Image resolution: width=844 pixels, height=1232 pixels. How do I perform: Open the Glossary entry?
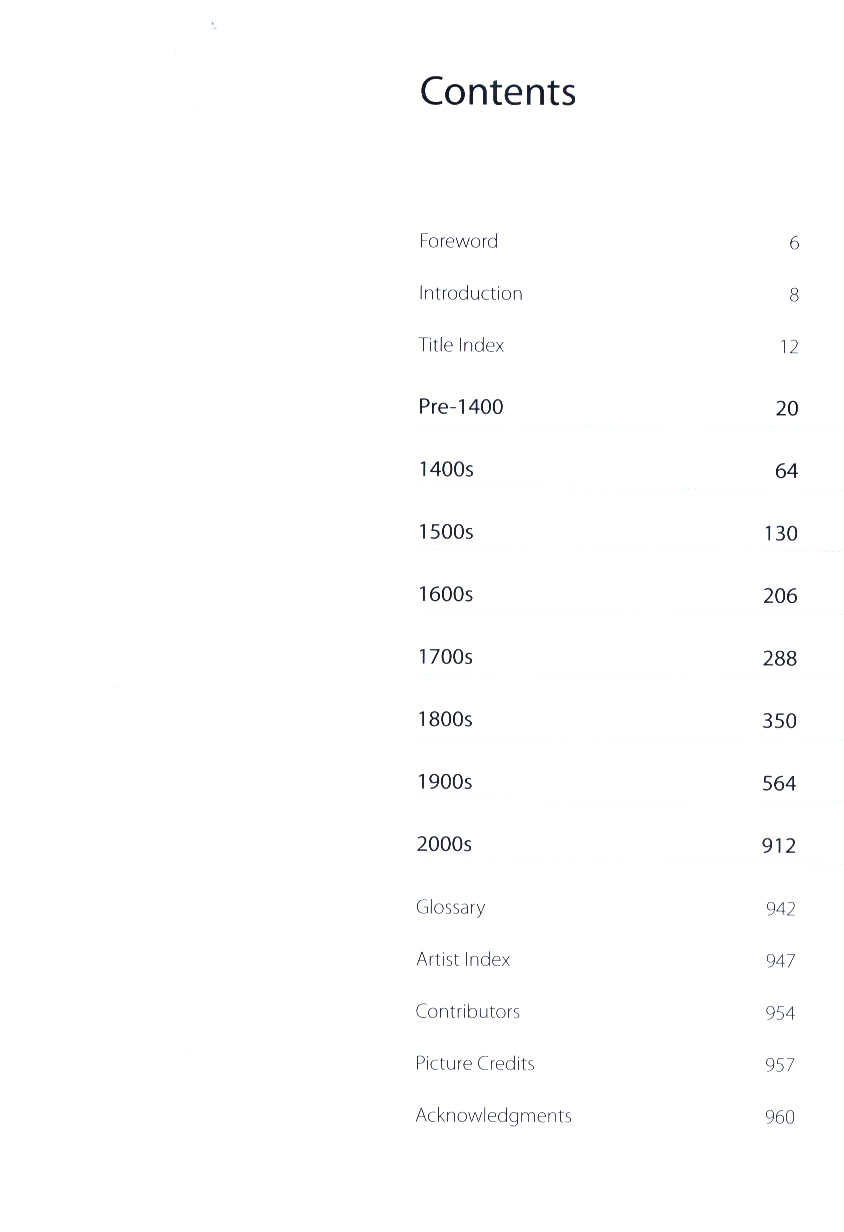[450, 908]
